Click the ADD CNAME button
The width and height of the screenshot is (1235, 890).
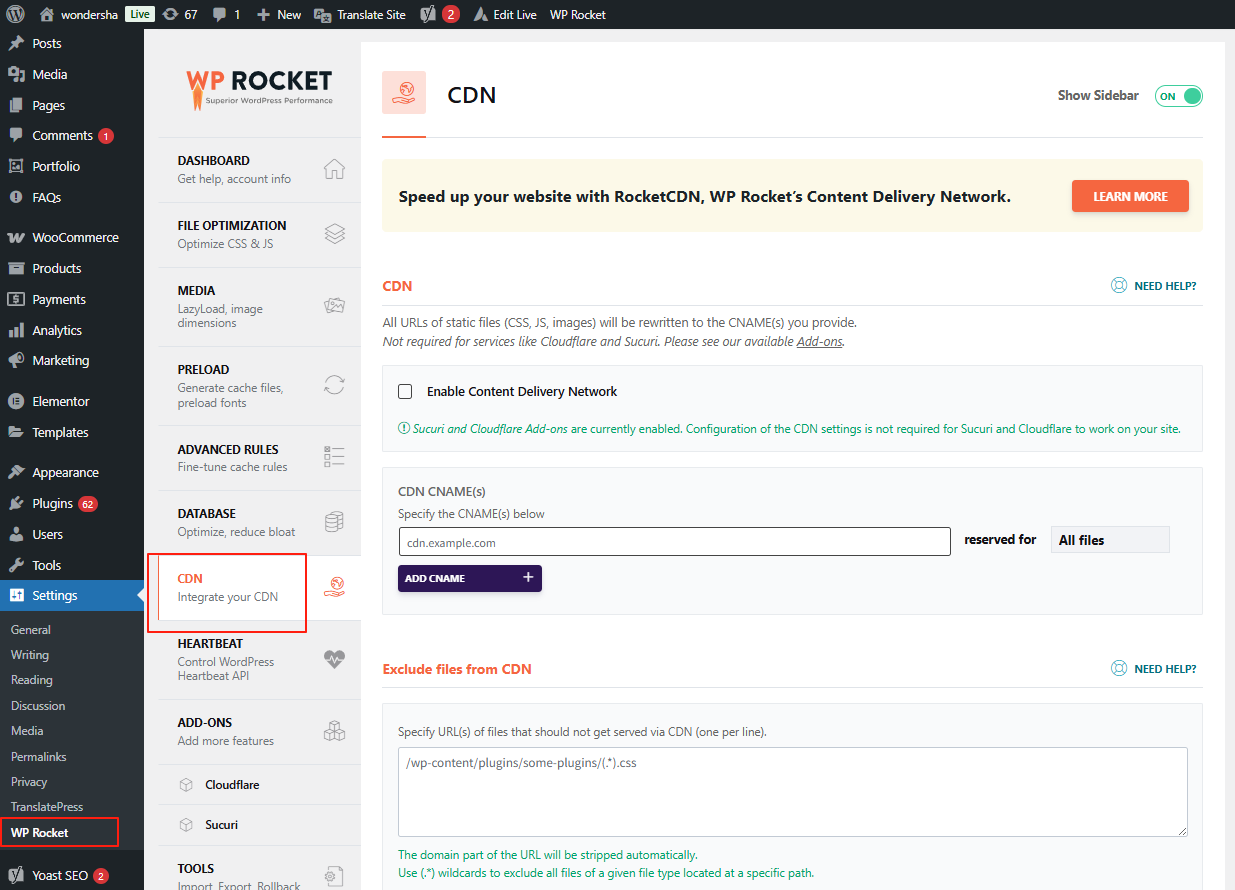click(469, 578)
